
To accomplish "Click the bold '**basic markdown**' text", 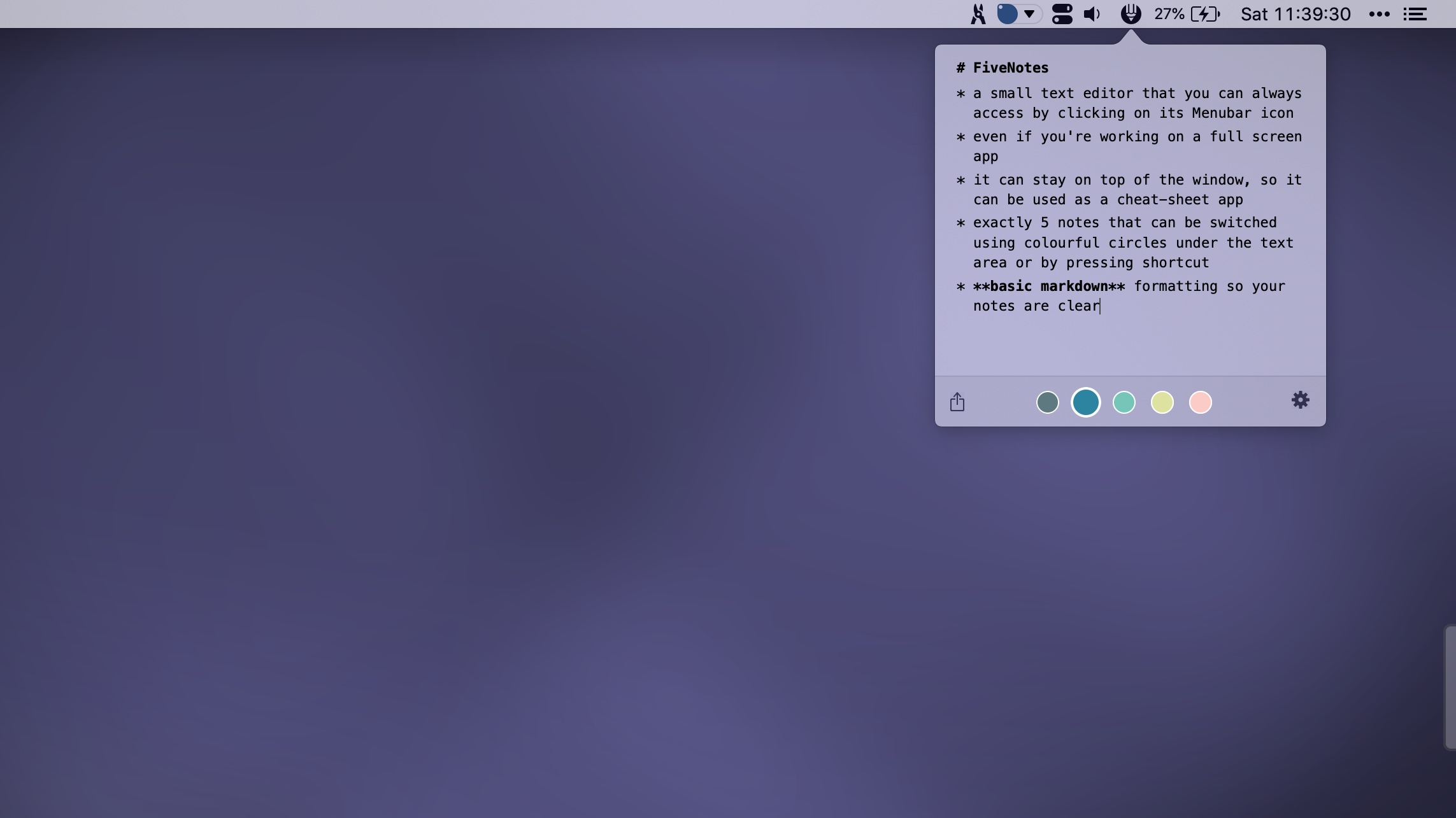I will (1049, 286).
